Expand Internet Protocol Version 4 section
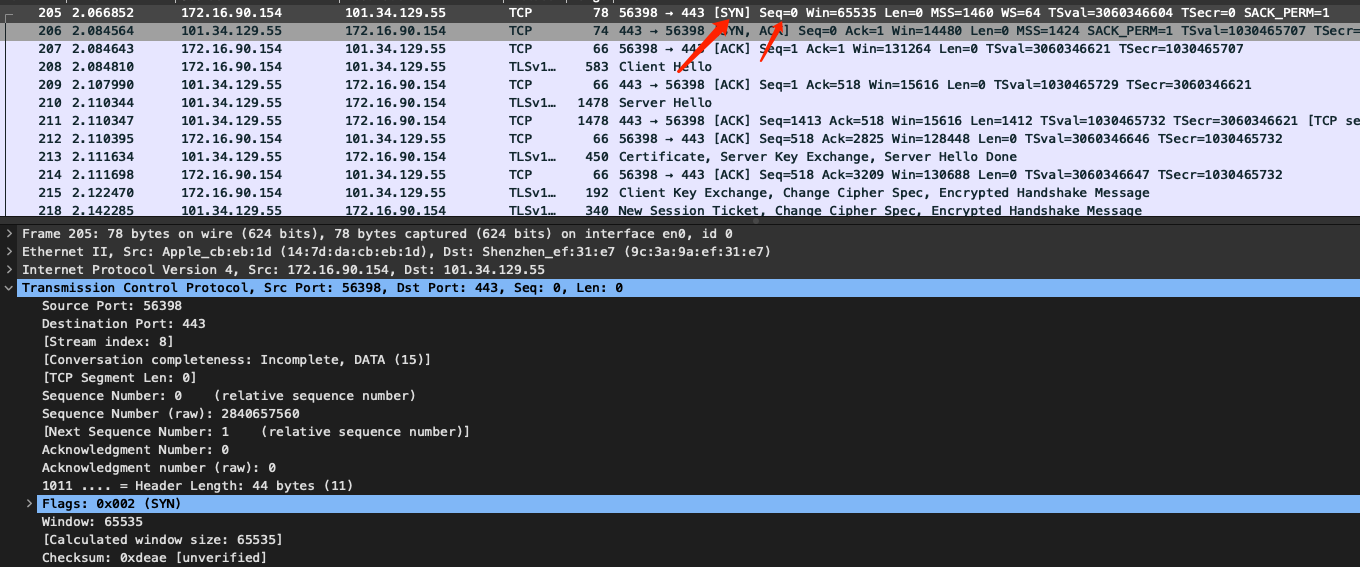The width and height of the screenshot is (1360, 567). click(10, 269)
